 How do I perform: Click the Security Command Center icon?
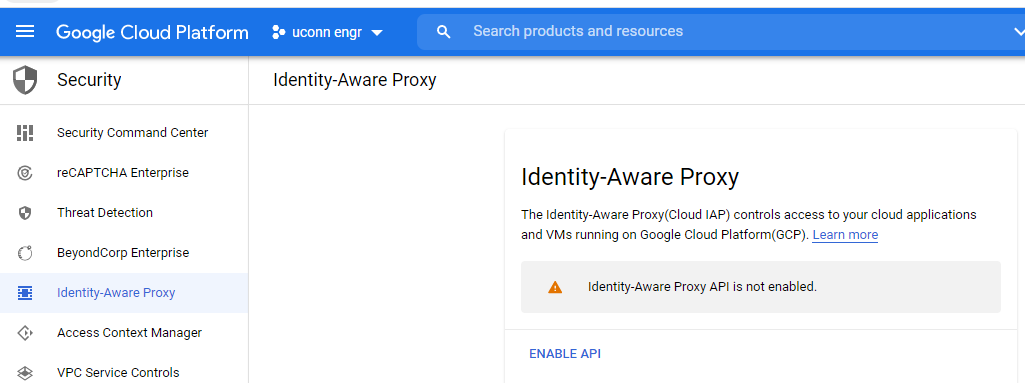tap(25, 133)
